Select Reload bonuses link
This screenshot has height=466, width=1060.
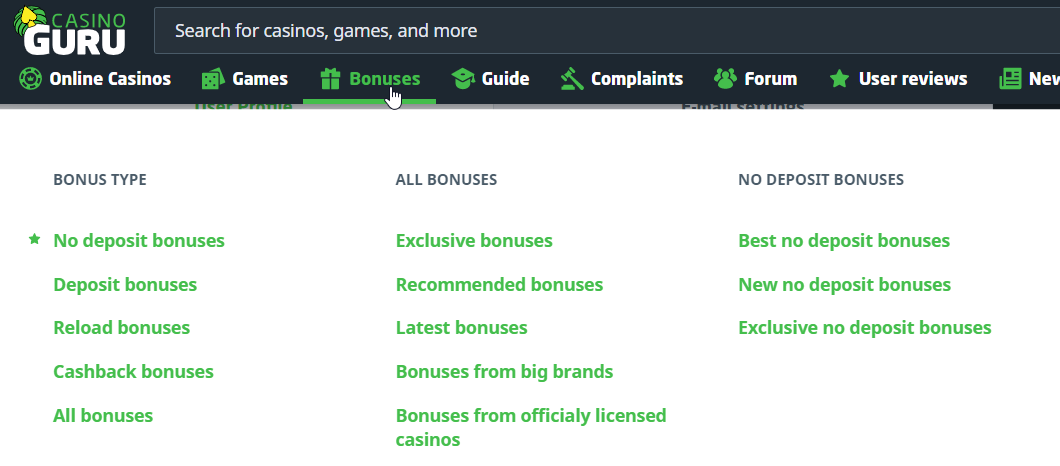click(121, 328)
